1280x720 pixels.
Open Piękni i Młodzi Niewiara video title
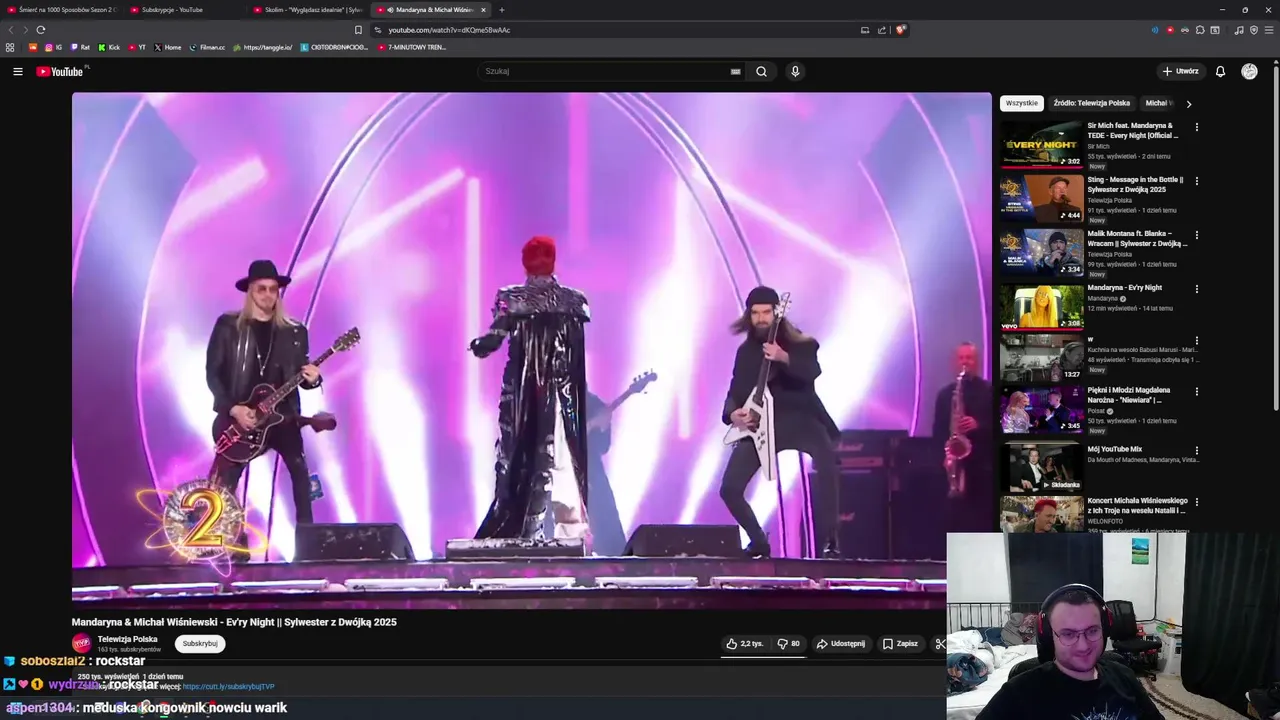point(1129,394)
